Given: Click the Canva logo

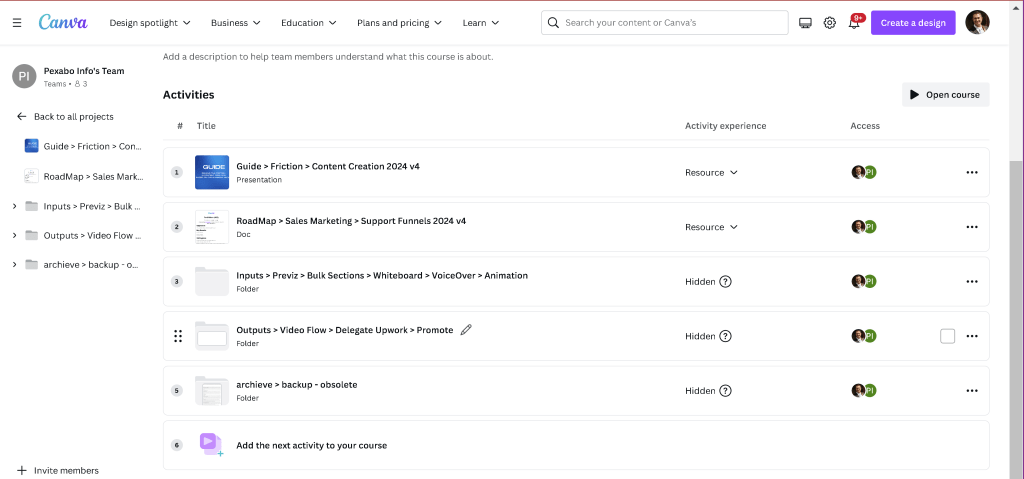Looking at the screenshot, I should tap(63, 22).
